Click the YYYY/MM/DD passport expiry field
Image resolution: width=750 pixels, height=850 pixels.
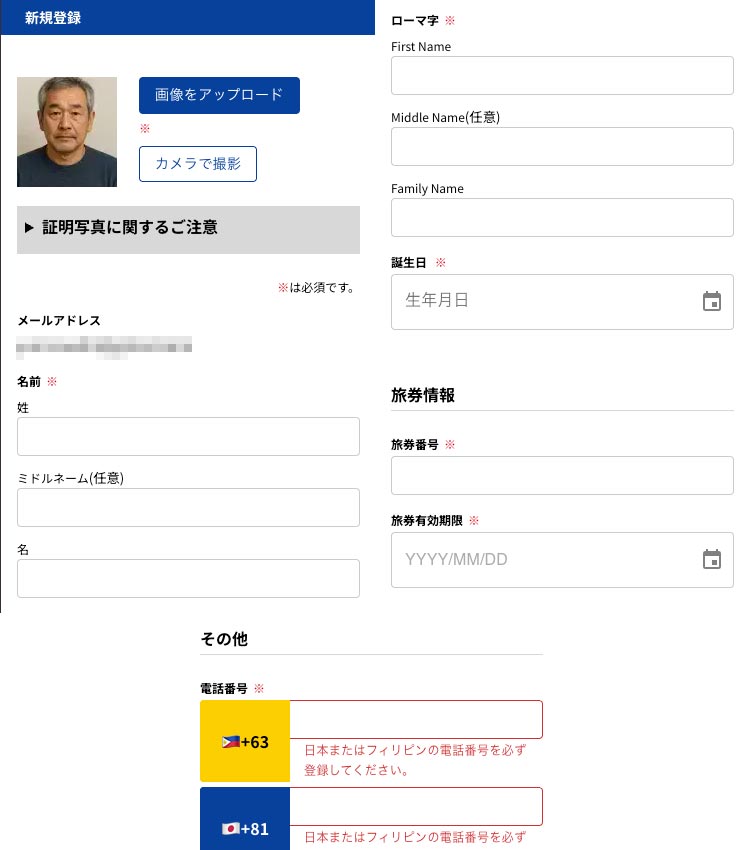(545, 560)
